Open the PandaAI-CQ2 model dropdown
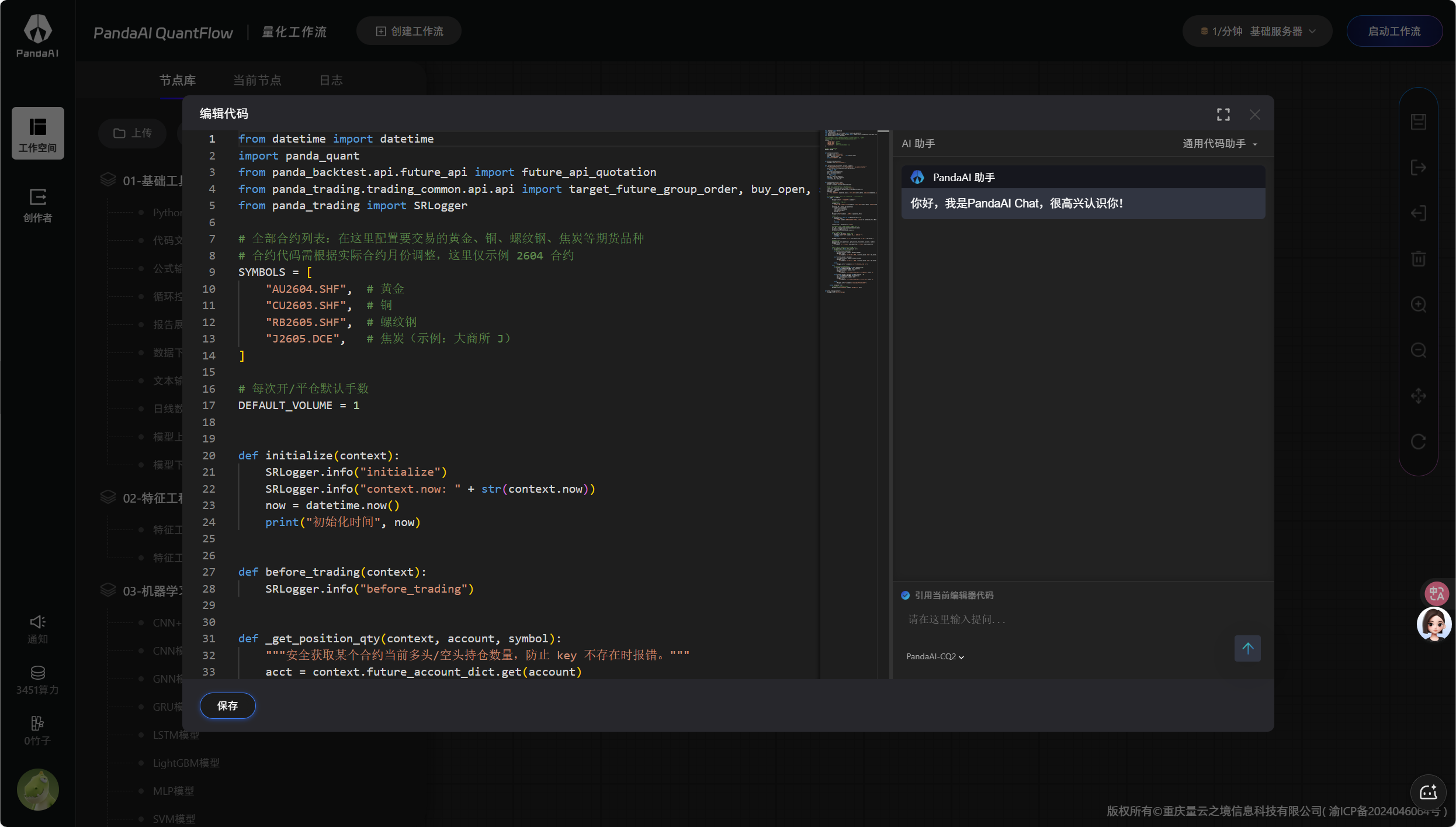1456x827 pixels. [935, 656]
